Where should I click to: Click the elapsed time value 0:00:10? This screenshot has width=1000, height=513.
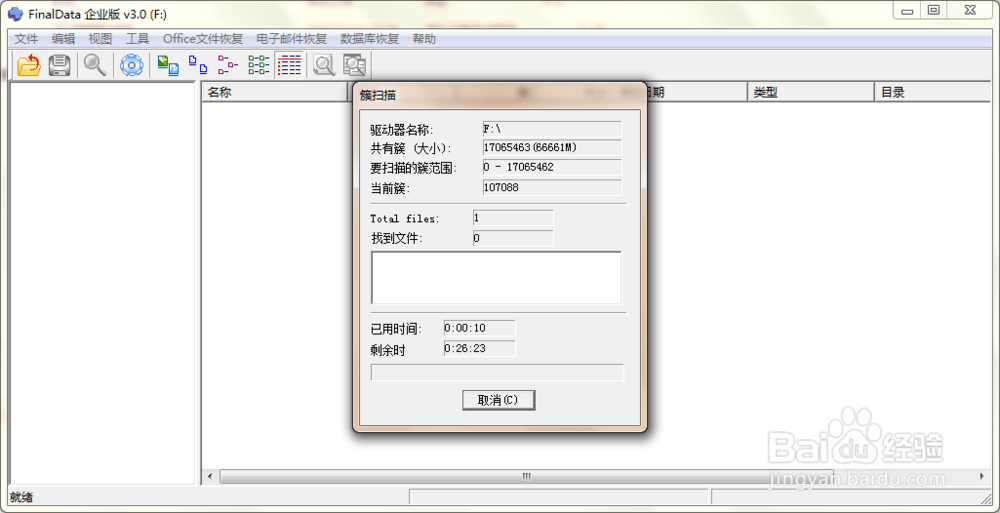pos(479,328)
